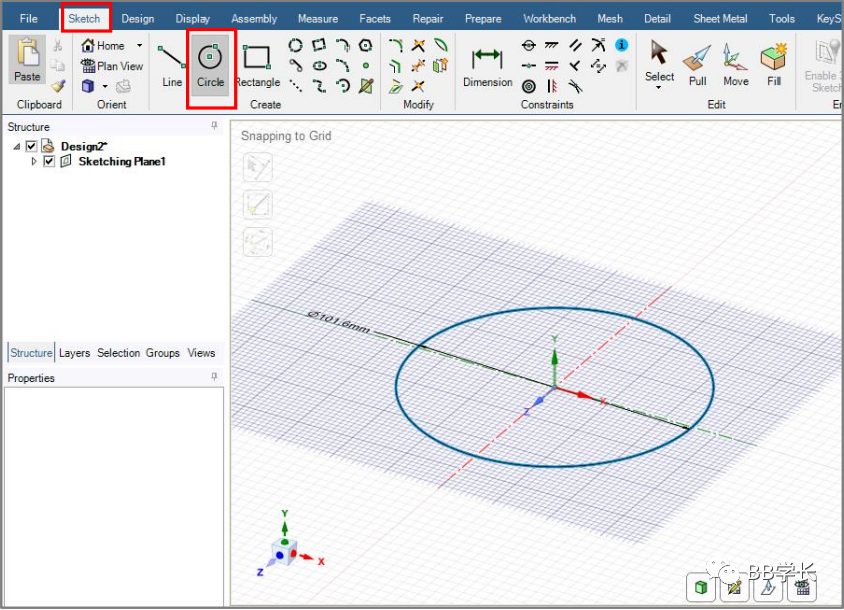Select the Point sketch tool
This screenshot has height=610, width=844.
point(366,66)
